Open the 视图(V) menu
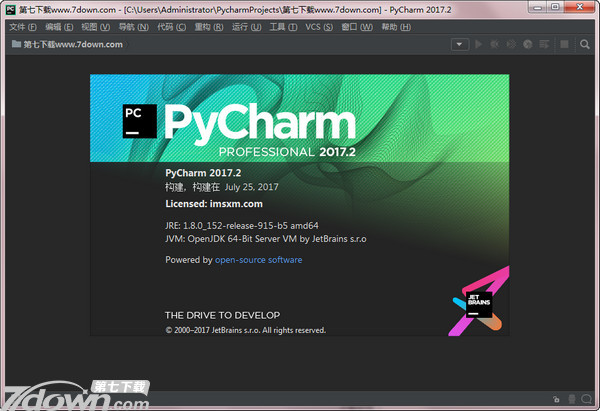Image resolution: width=600 pixels, height=411 pixels. tap(96, 27)
